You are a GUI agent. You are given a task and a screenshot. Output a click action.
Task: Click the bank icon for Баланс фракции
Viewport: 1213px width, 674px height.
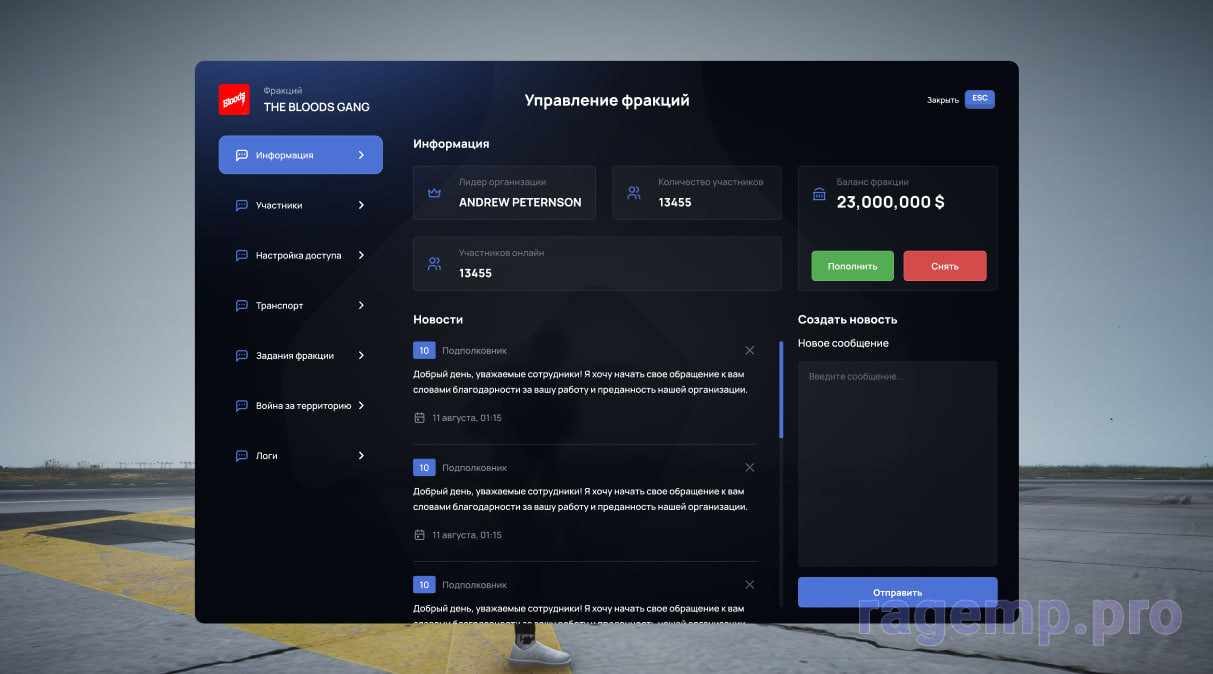pos(819,193)
